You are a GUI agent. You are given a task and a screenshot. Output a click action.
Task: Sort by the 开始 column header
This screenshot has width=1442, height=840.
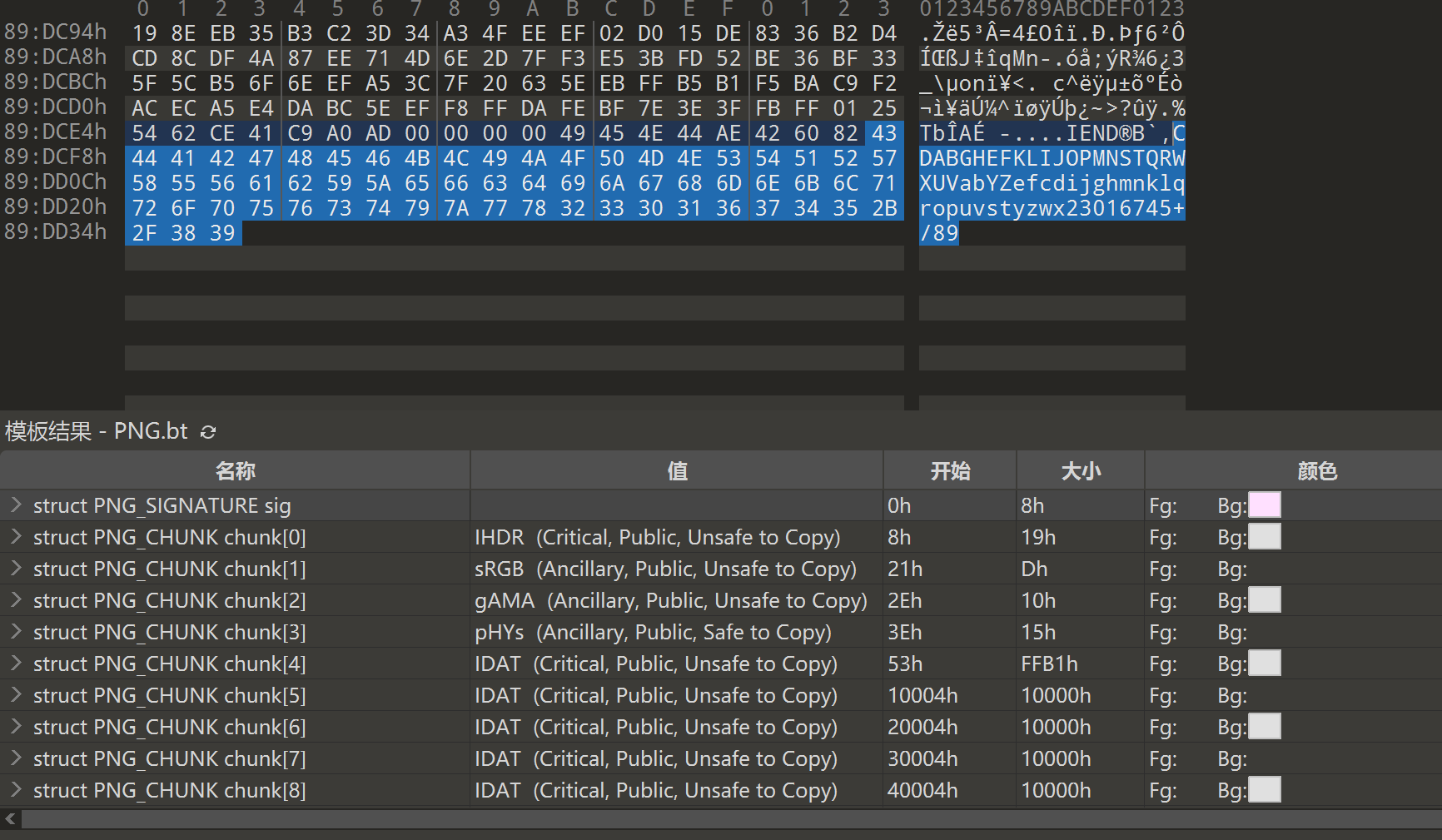pyautogui.click(x=950, y=471)
